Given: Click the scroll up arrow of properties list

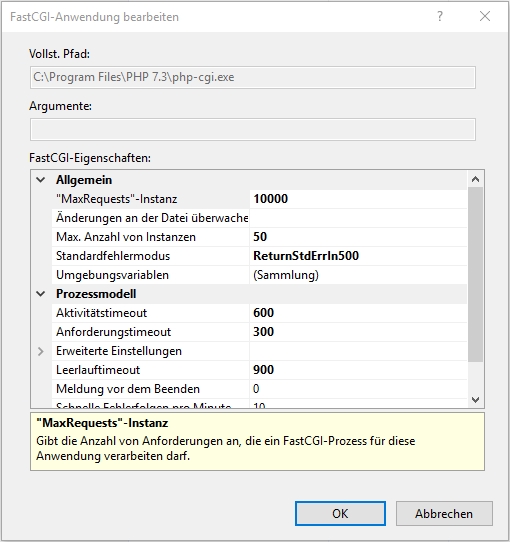Looking at the screenshot, I should (475, 179).
